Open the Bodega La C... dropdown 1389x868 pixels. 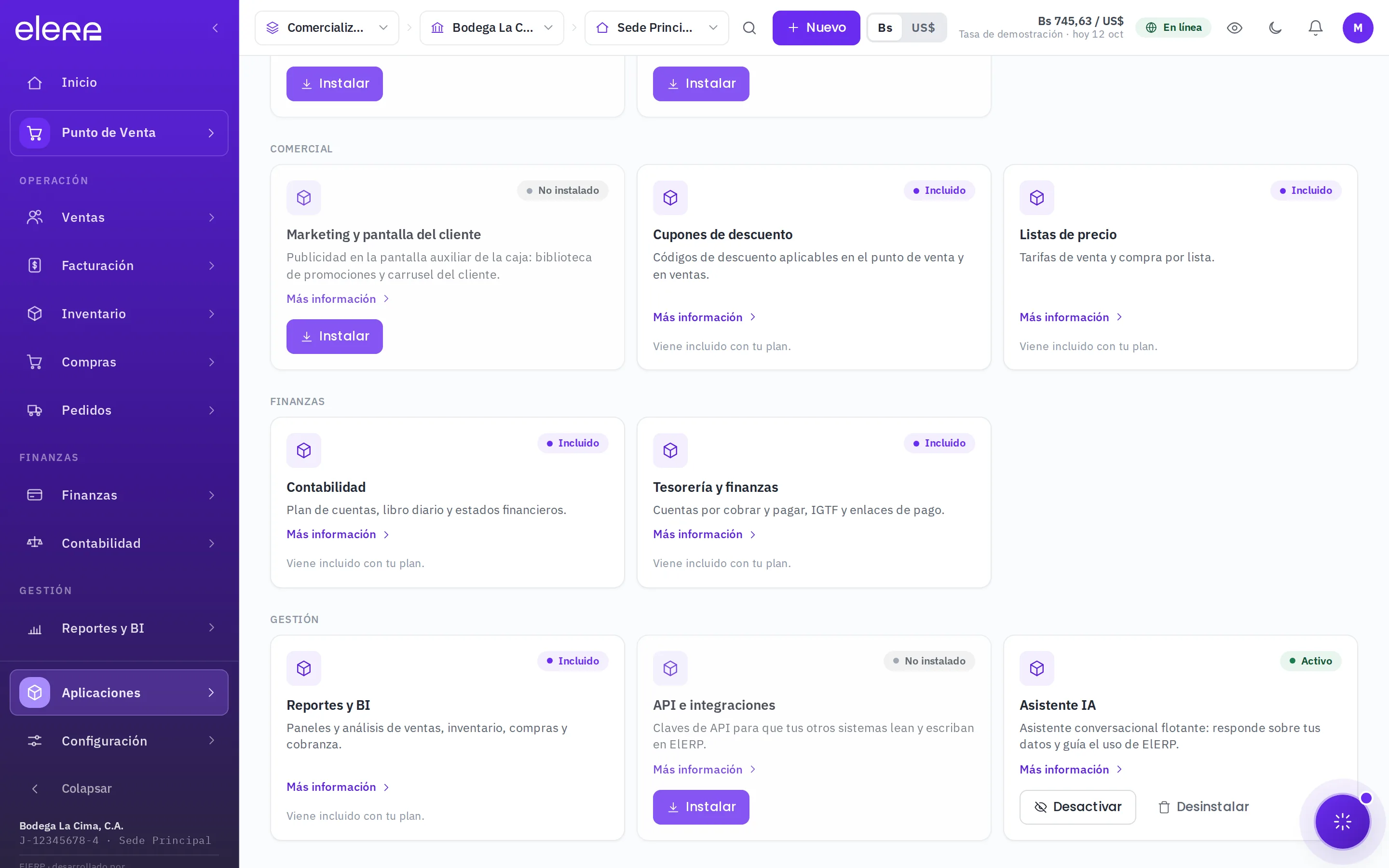492,27
